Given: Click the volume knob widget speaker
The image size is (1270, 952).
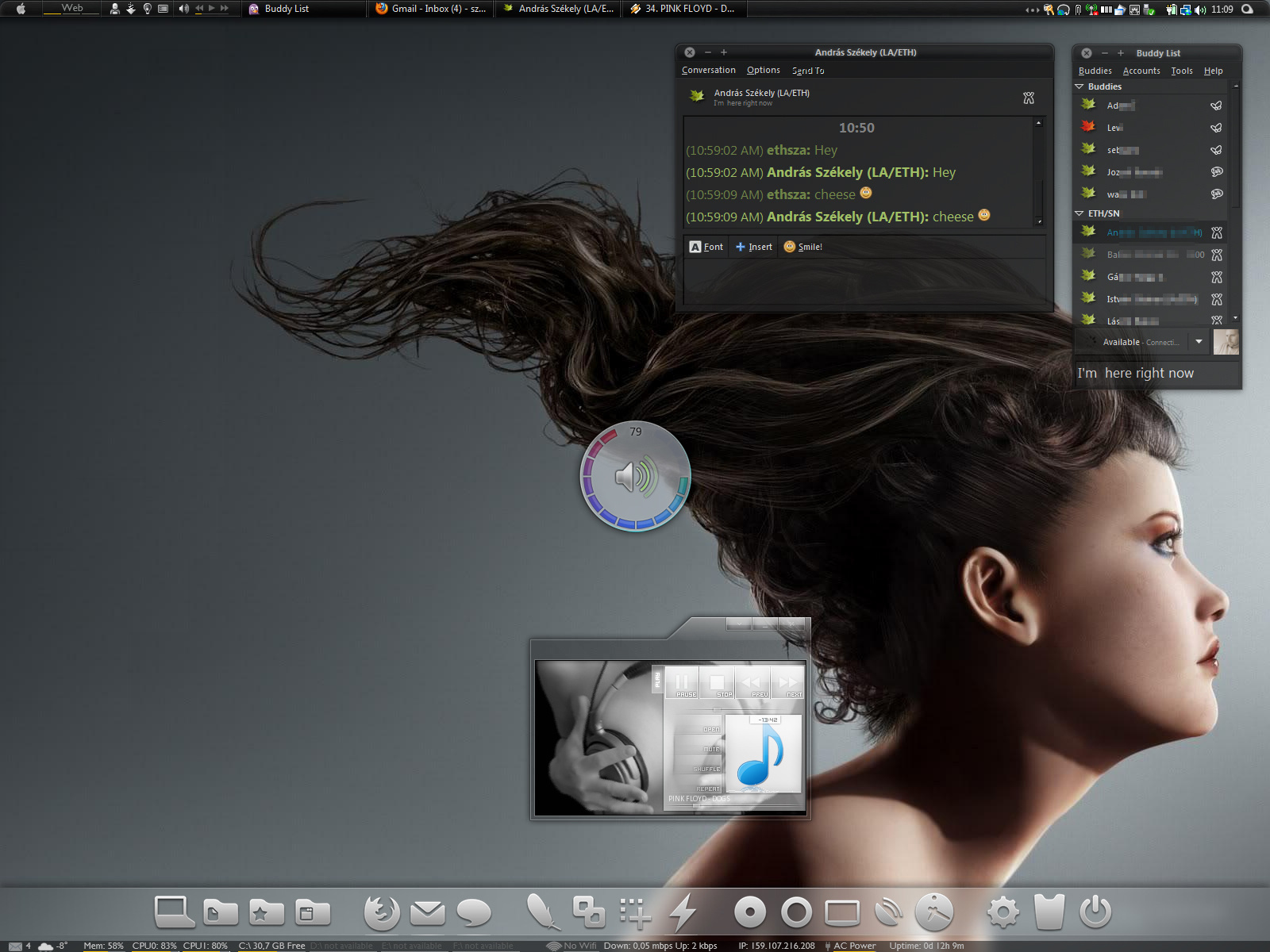Looking at the screenshot, I should (x=636, y=477).
